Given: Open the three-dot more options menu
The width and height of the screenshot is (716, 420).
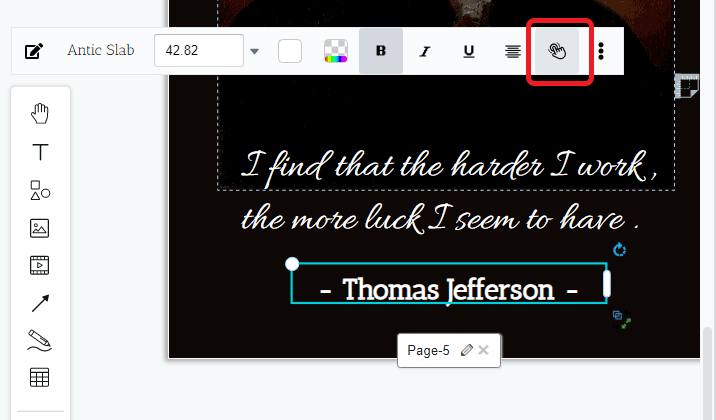Looking at the screenshot, I should 601,51.
